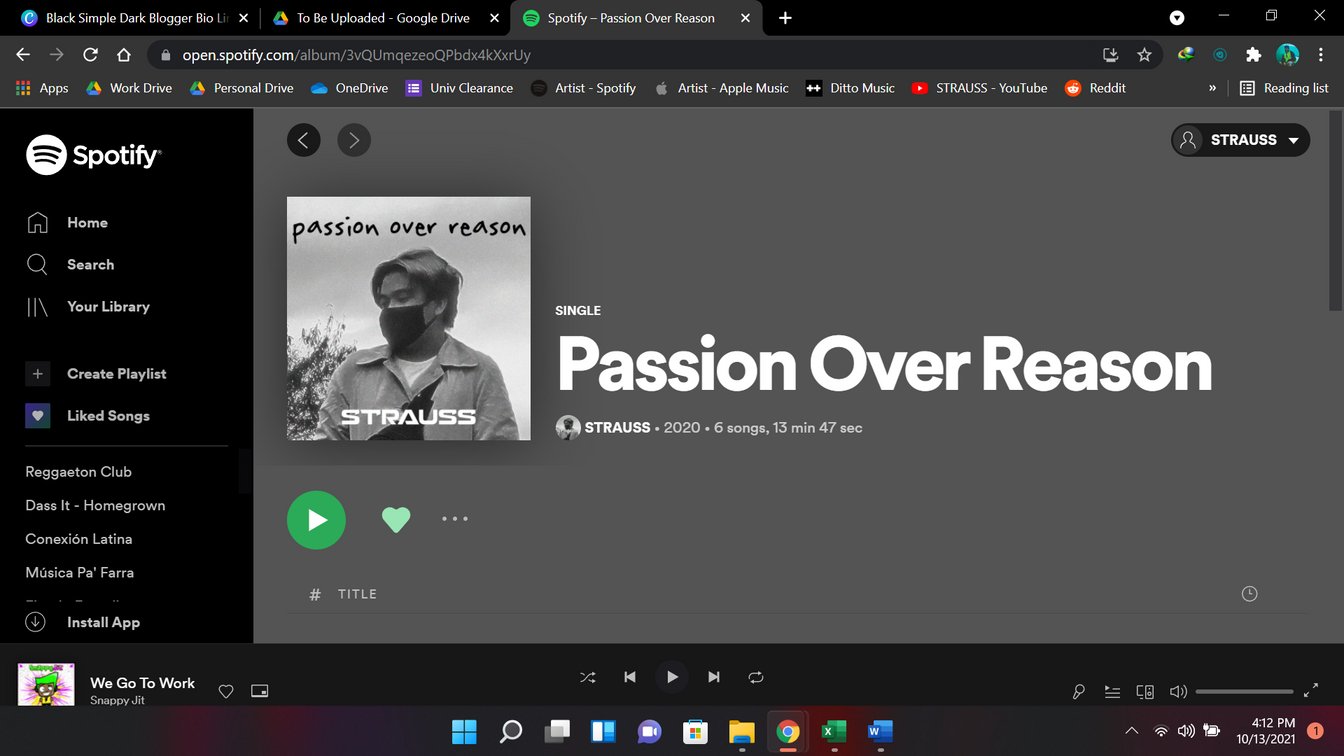The height and width of the screenshot is (756, 1344).
Task: Open the Reddit bookmark
Action: tap(1096, 88)
